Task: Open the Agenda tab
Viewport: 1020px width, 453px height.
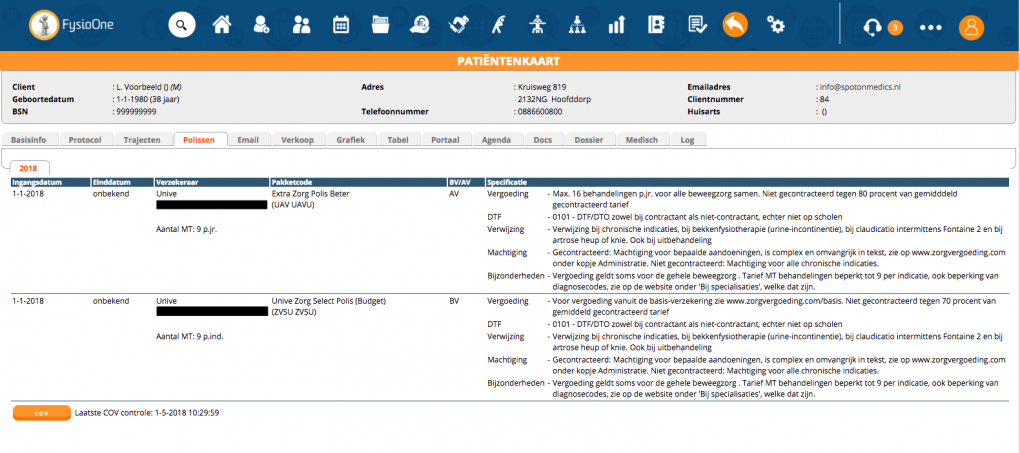Action: pos(496,140)
